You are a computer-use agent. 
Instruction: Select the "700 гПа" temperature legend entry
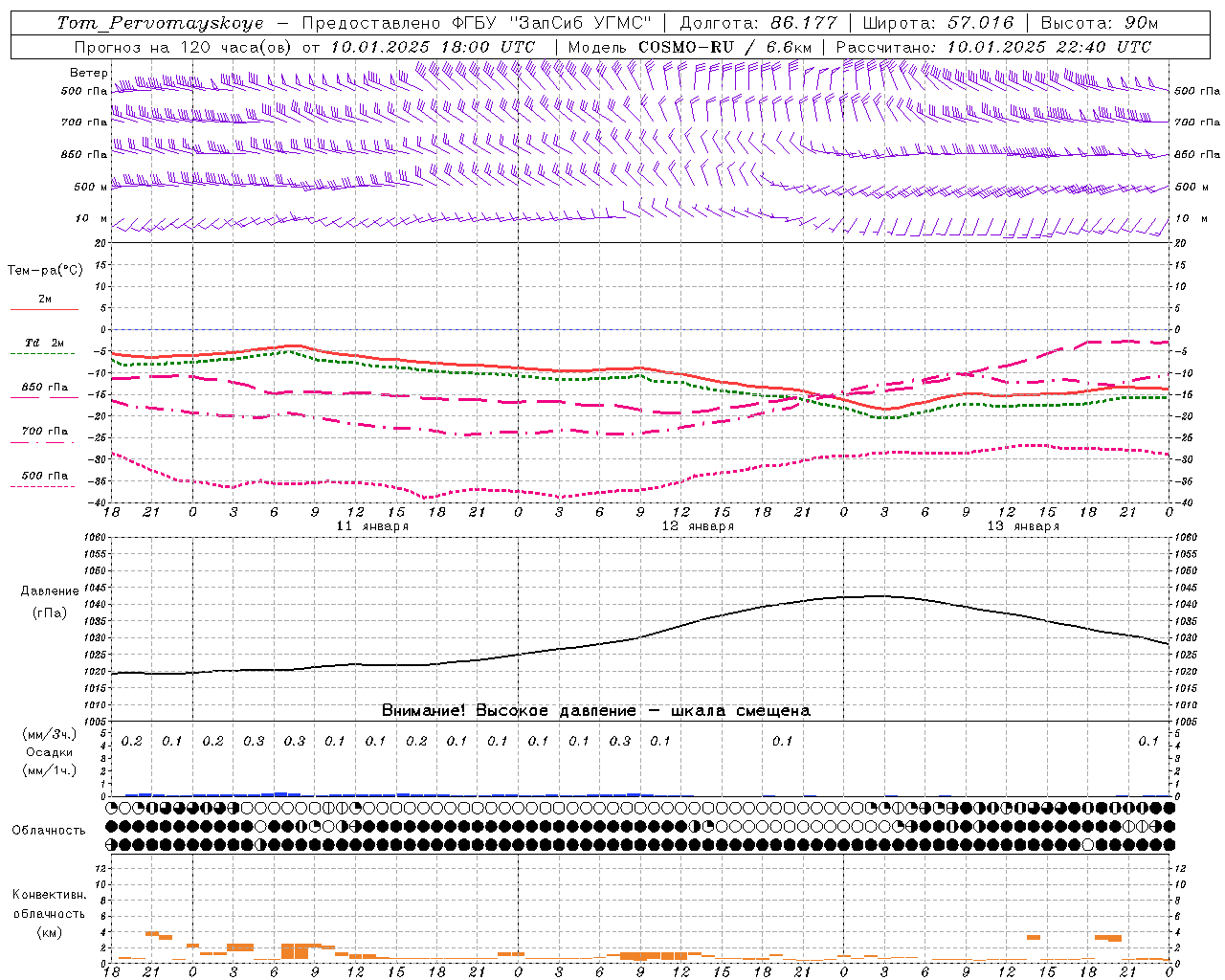[44, 432]
